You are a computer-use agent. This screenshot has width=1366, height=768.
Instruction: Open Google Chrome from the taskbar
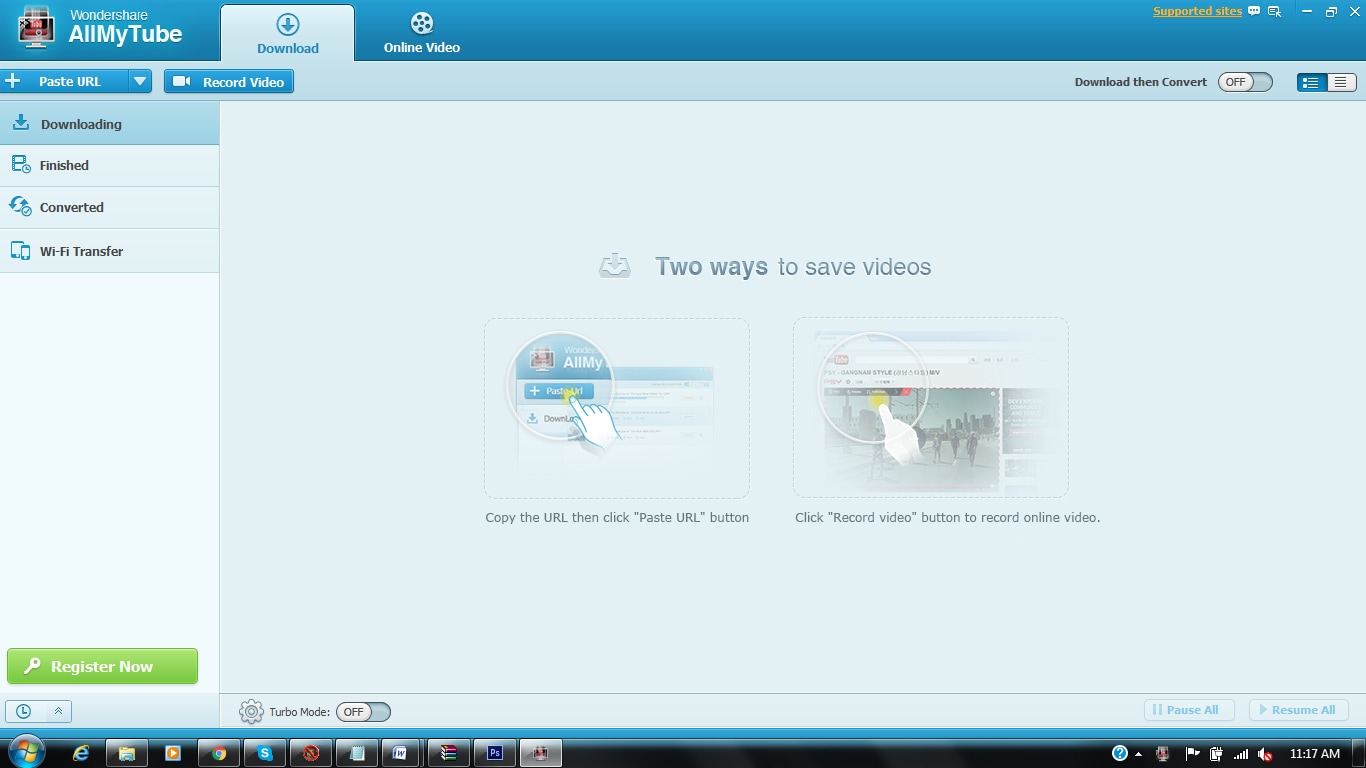[219, 753]
